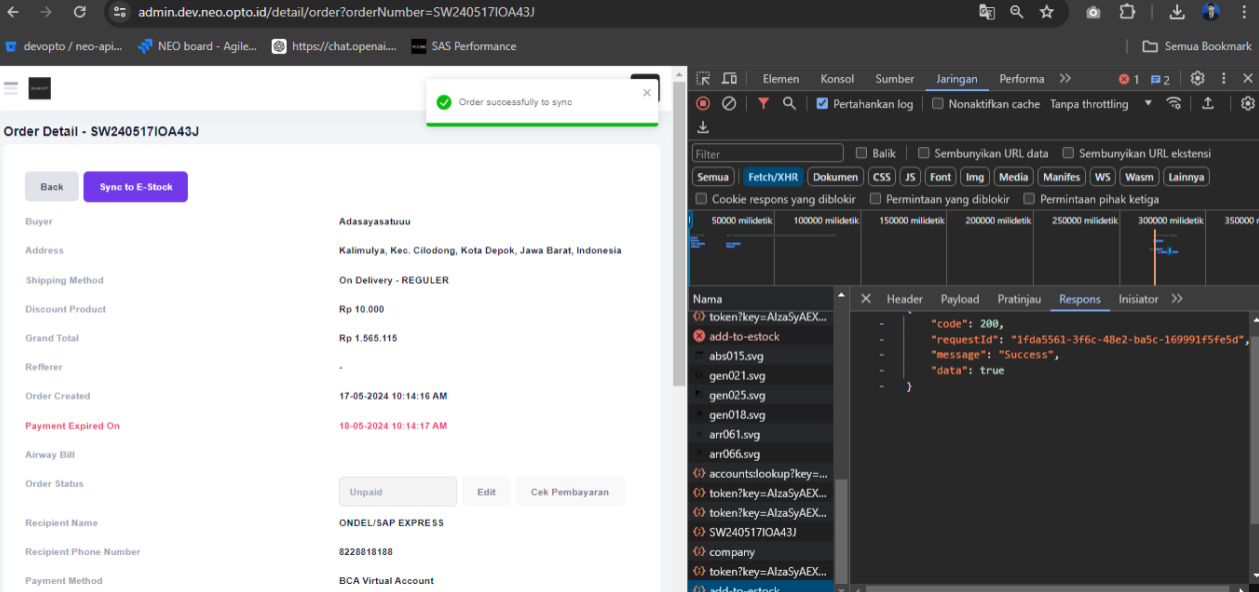The width and height of the screenshot is (1259, 592).
Task: Open the browser downloads icon
Action: (1177, 12)
